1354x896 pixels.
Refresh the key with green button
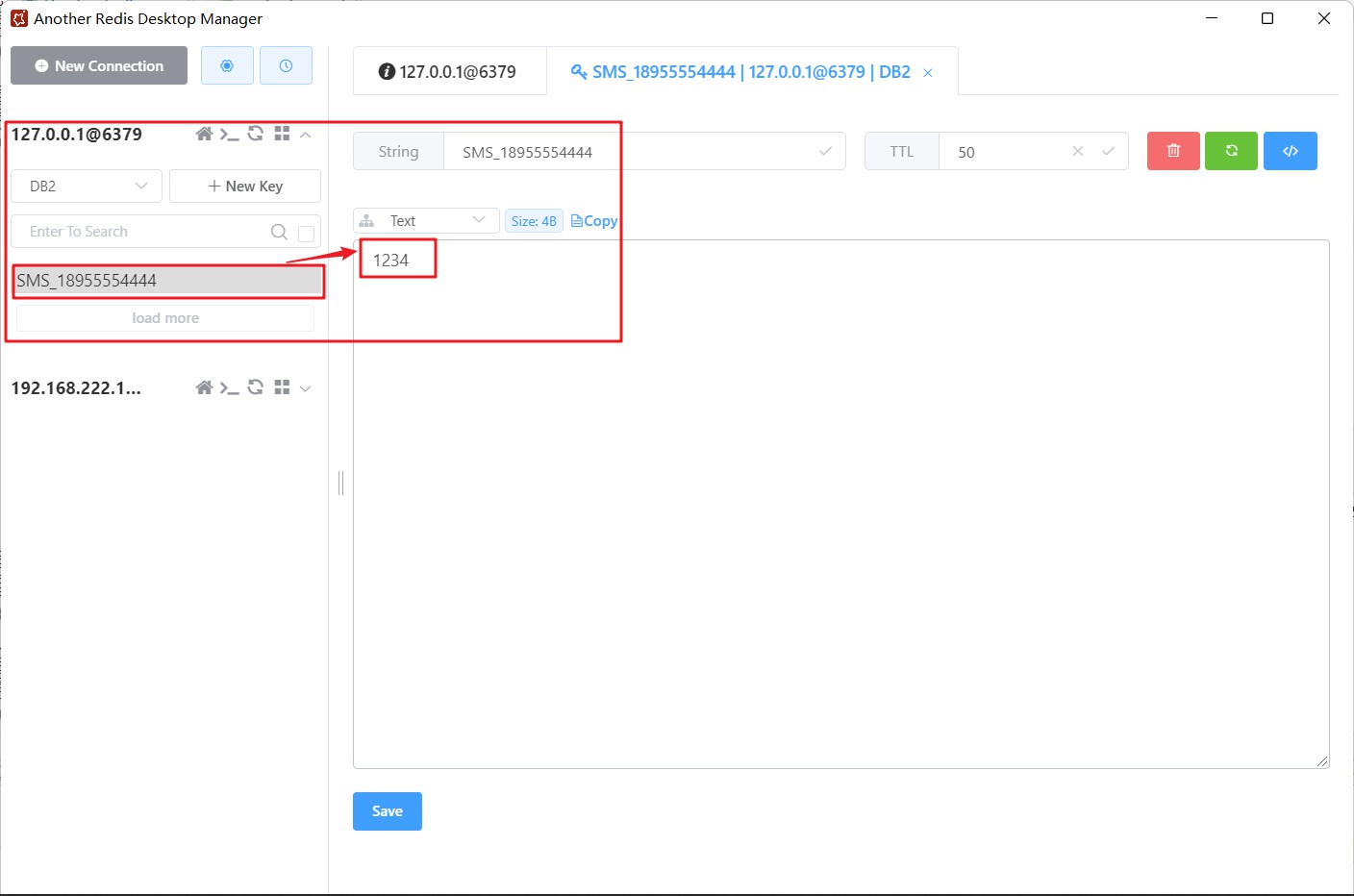click(x=1231, y=151)
